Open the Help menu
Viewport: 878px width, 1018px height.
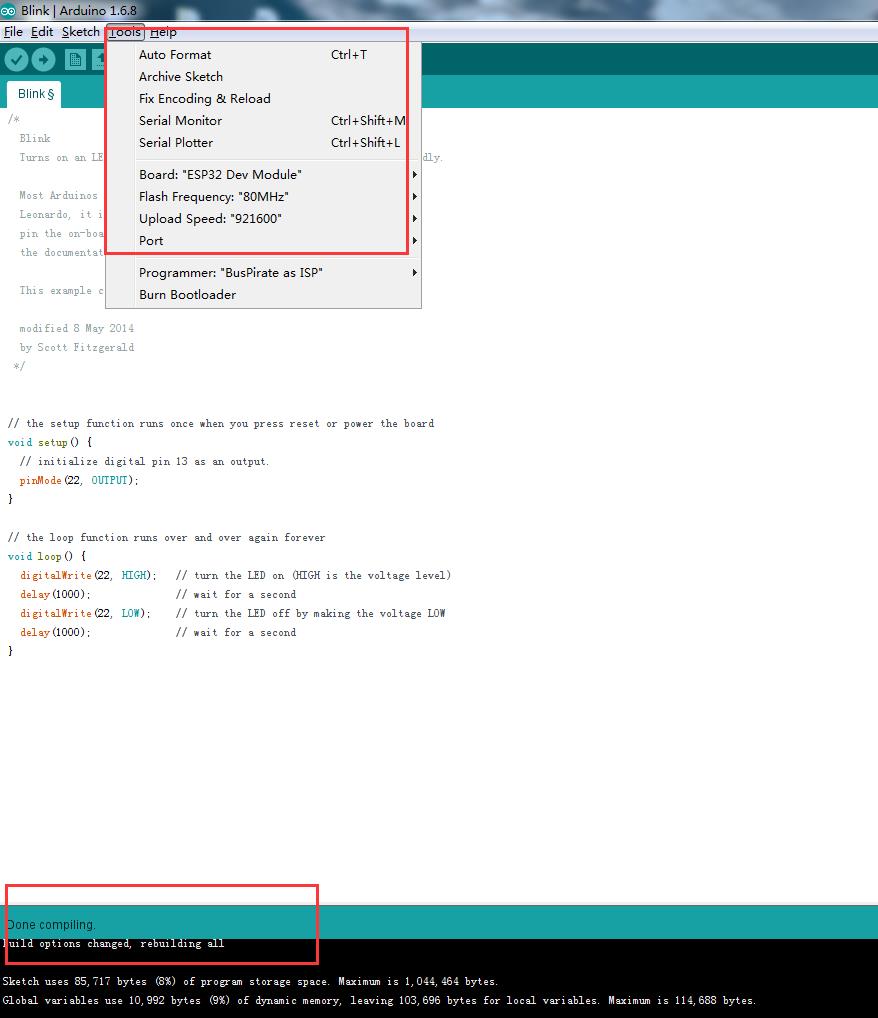click(163, 32)
